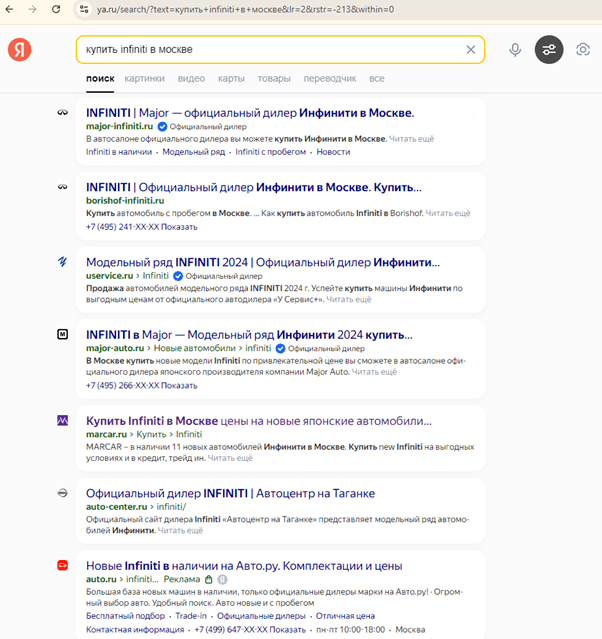Click the Yandex logo icon

[20, 50]
